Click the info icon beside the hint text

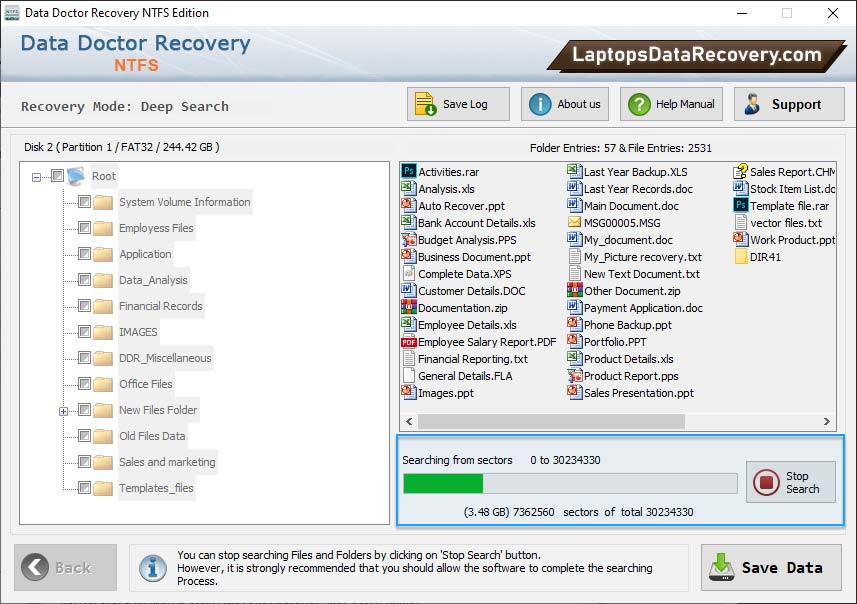[152, 568]
